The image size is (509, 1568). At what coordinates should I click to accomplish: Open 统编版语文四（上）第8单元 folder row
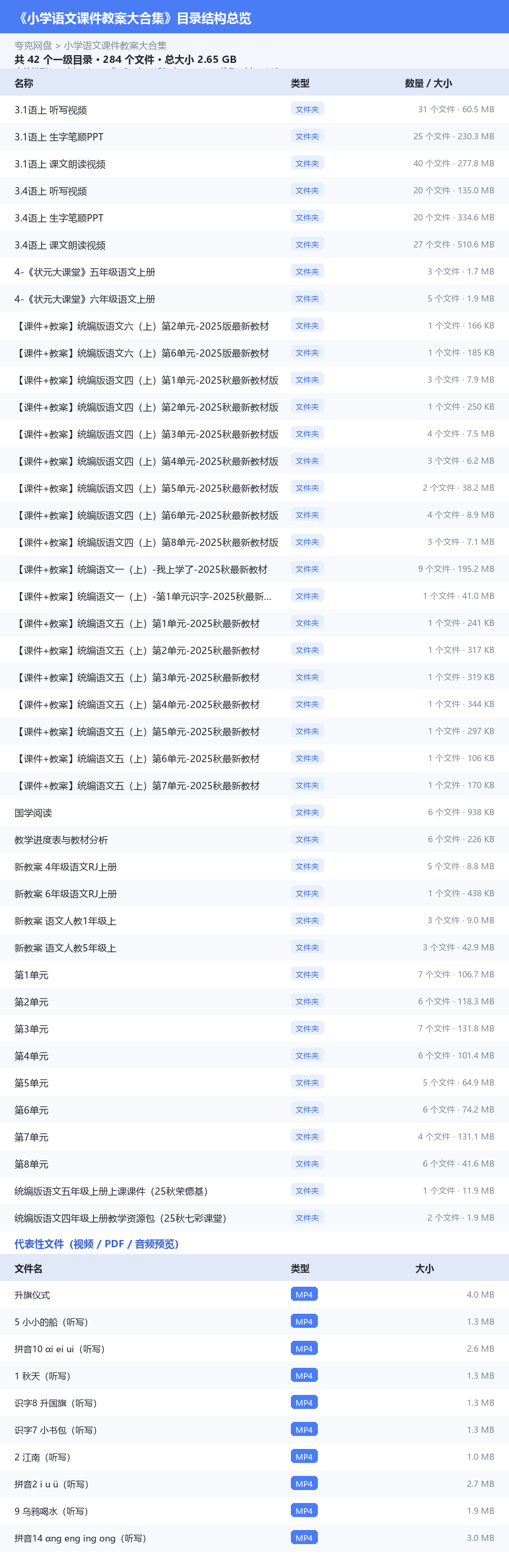(x=254, y=542)
